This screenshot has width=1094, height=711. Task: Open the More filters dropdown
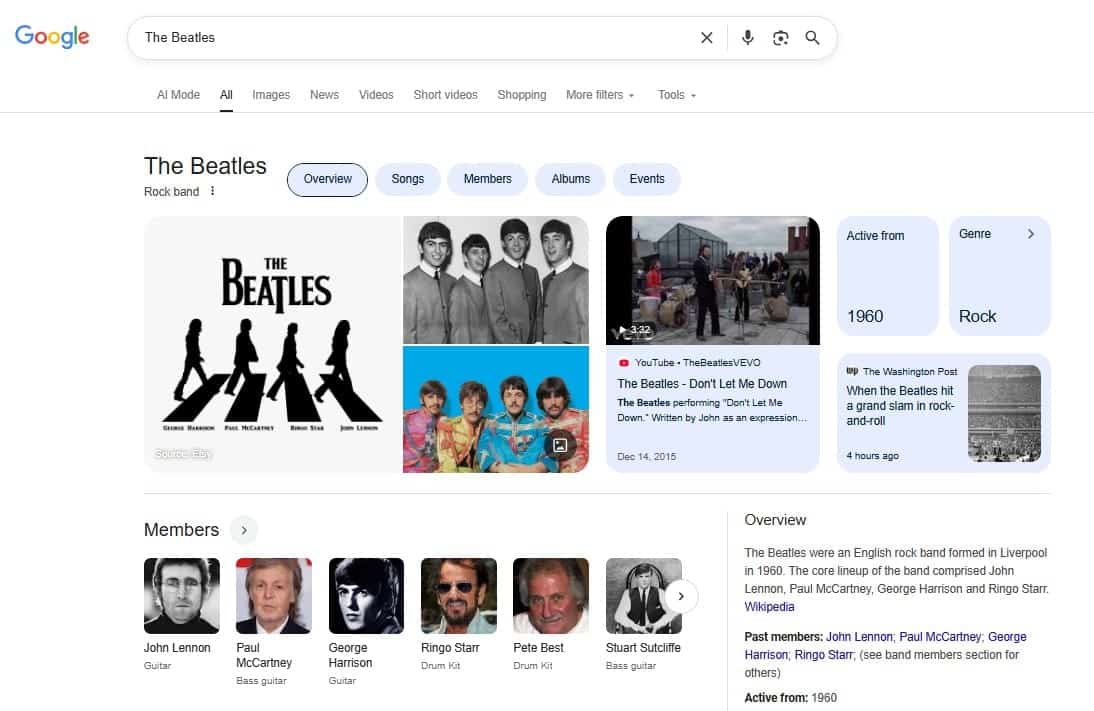599,94
